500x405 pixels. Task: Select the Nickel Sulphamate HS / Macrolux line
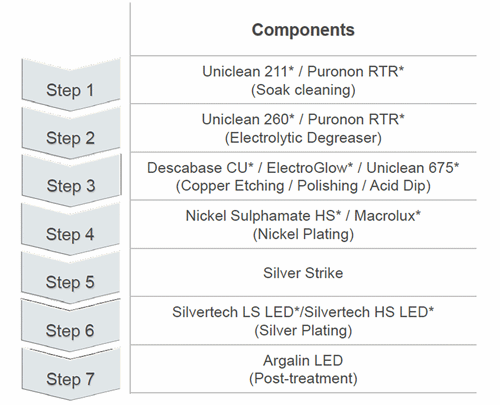coord(303,216)
